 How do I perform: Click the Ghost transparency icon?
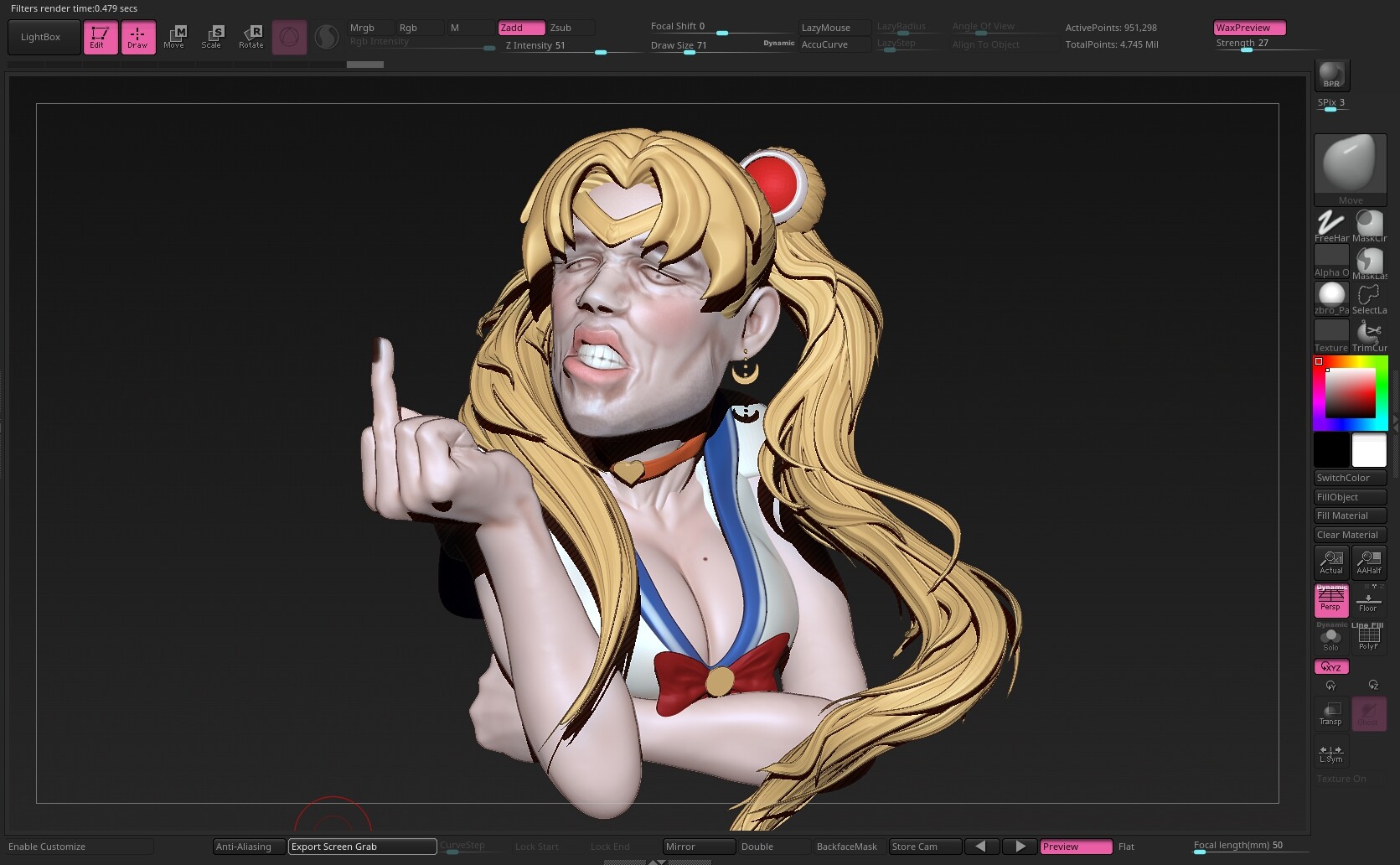[1369, 713]
